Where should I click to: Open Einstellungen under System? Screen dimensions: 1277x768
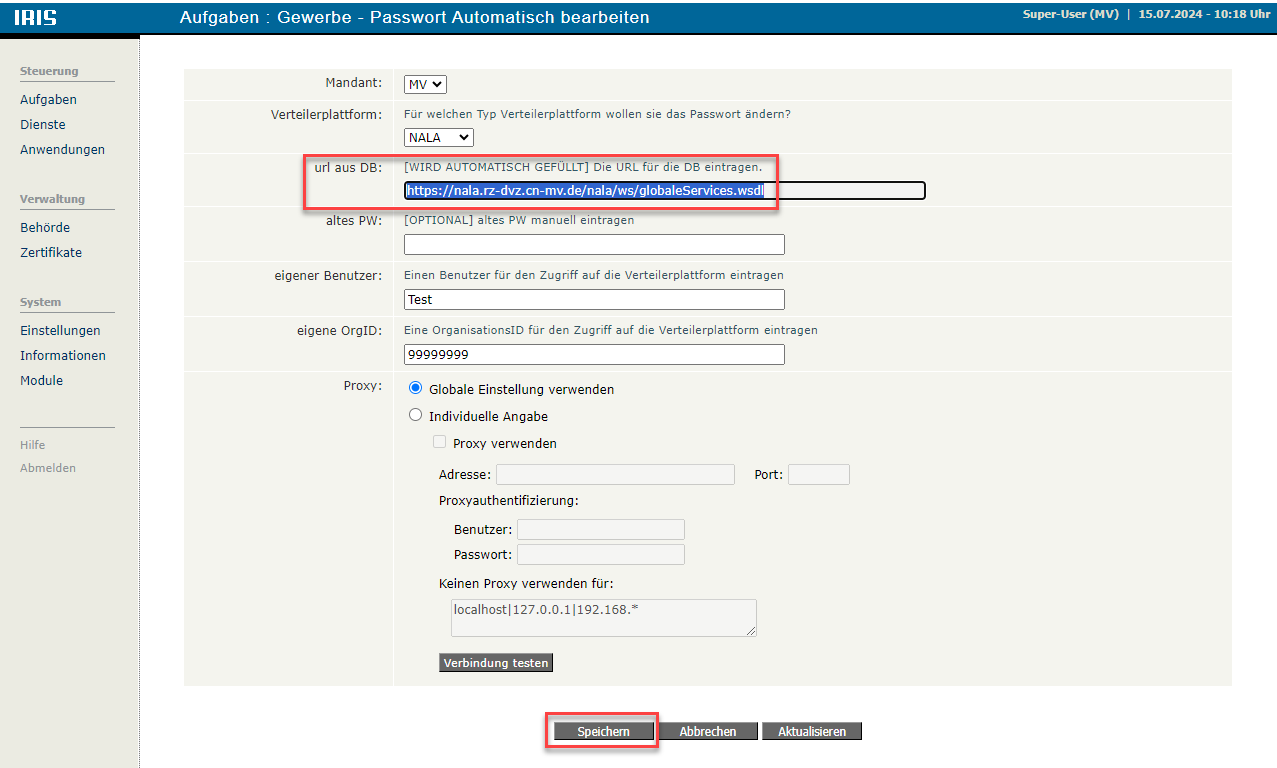click(60, 331)
